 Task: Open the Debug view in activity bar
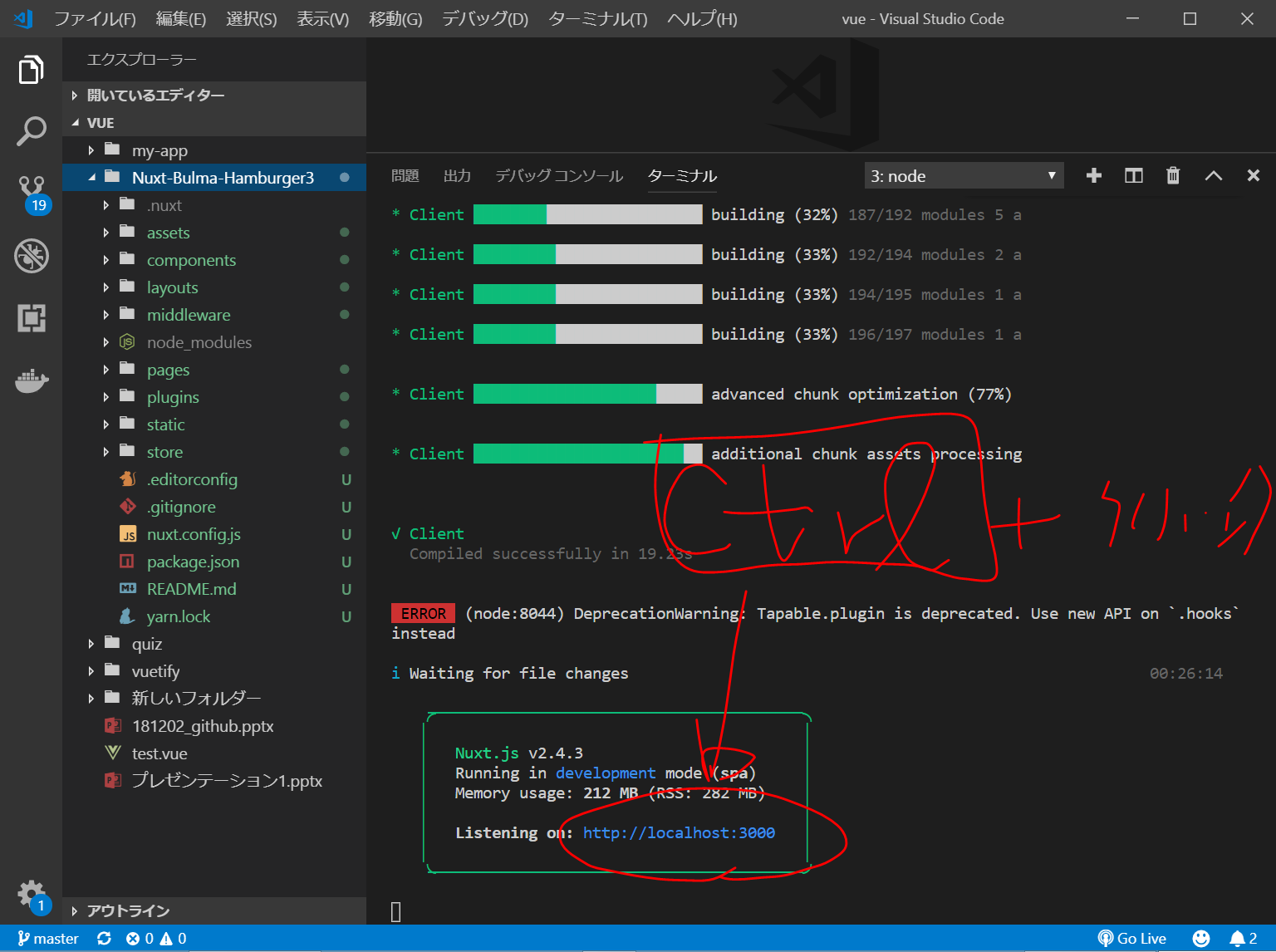coord(31,256)
